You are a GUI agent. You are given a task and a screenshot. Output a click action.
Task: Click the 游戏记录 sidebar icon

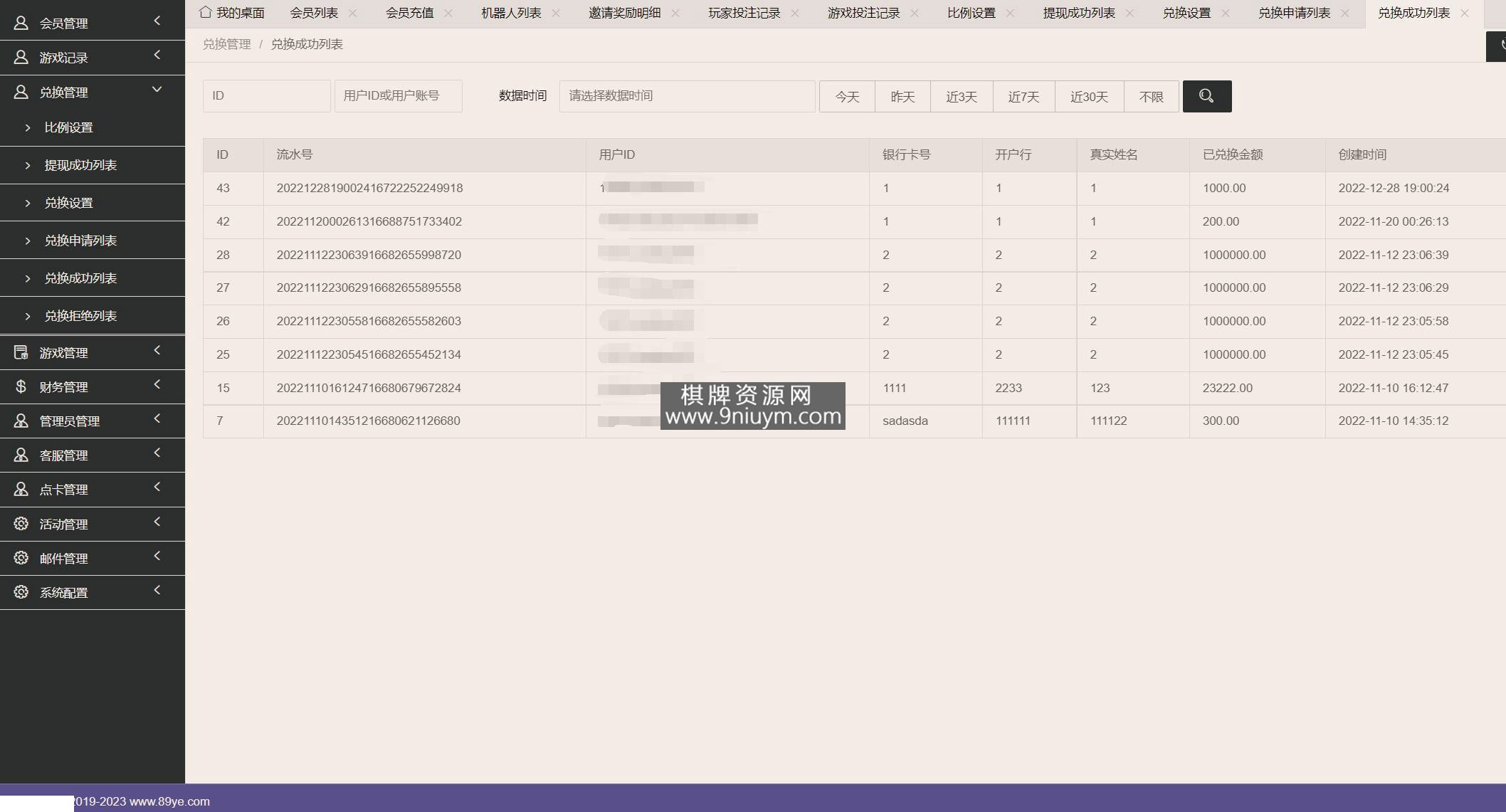(x=21, y=57)
